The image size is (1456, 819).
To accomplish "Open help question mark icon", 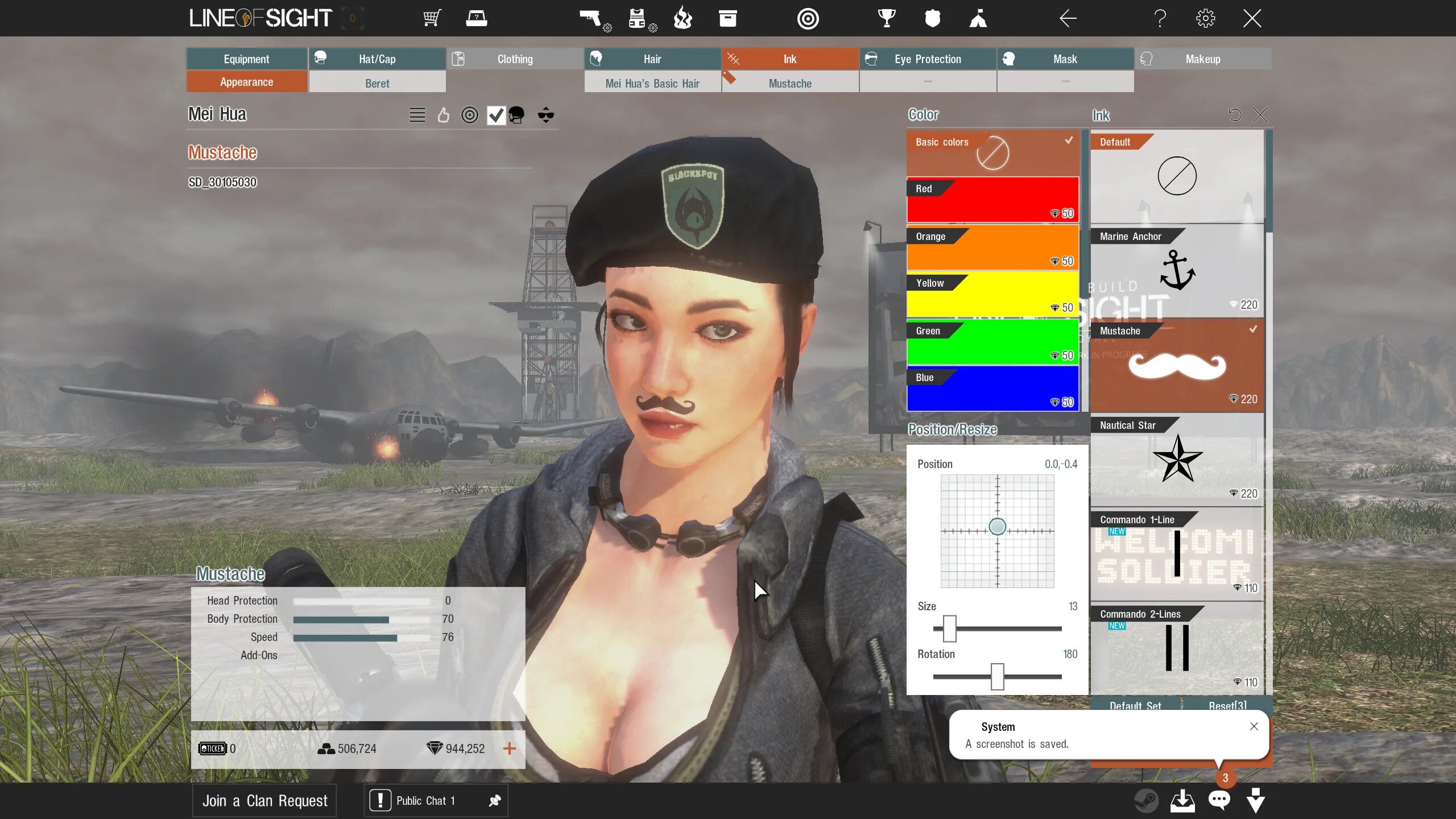I will point(1160,18).
